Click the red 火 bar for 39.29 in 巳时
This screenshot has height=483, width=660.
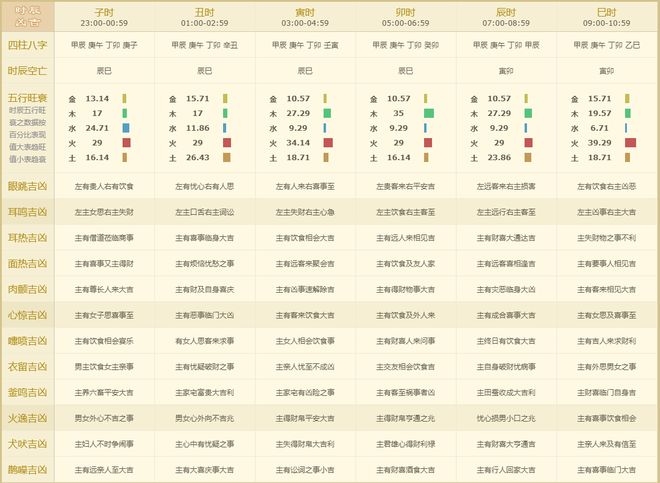pyautogui.click(x=631, y=143)
